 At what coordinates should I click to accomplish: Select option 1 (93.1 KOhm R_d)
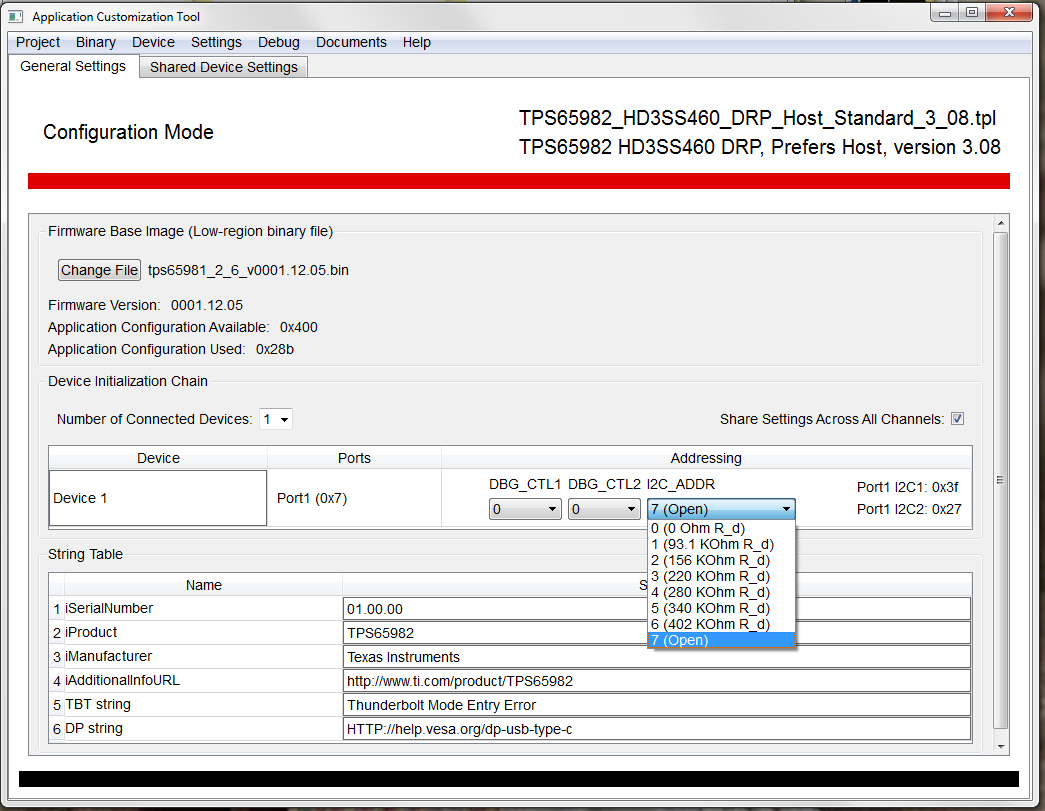tap(721, 544)
